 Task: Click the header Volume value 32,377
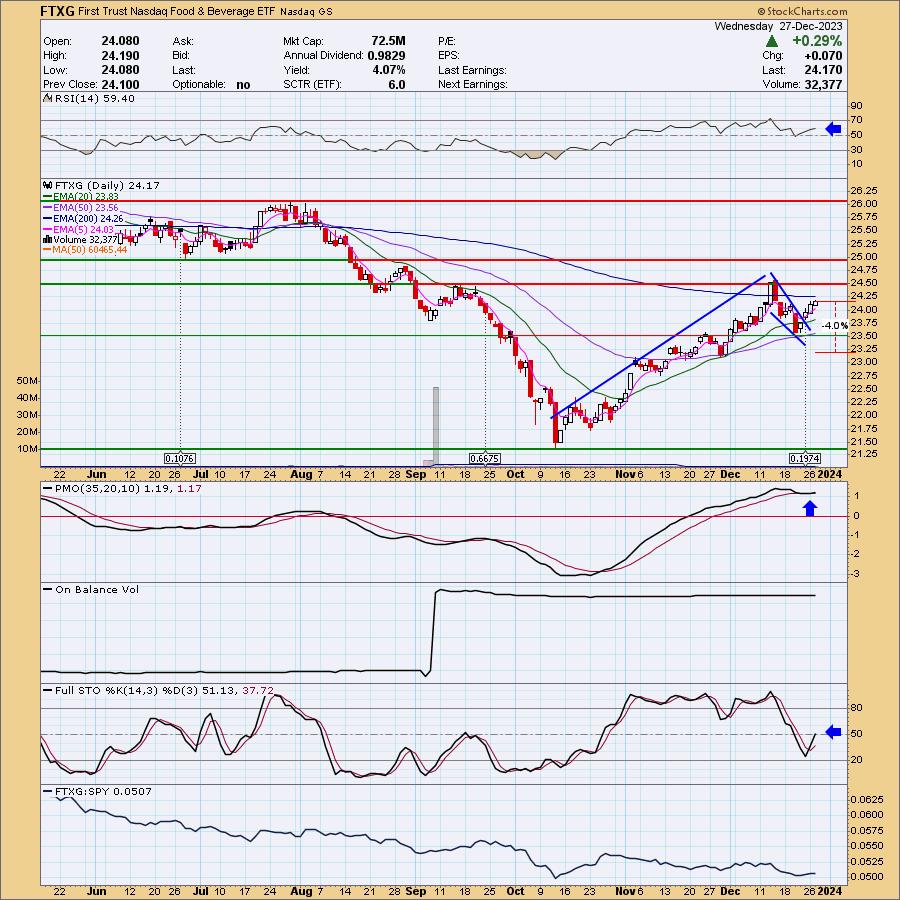point(823,84)
